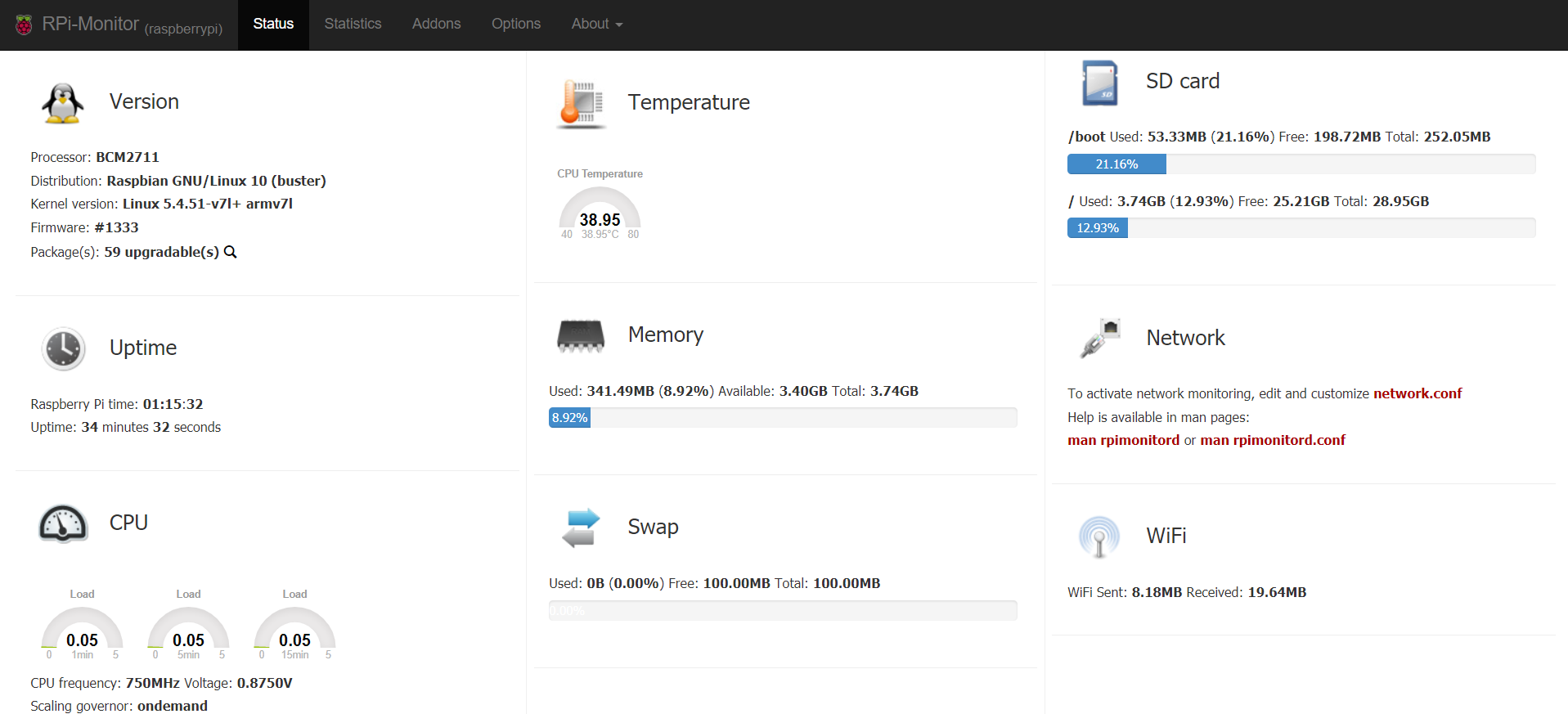Click the WiFi section heading

coord(1166,536)
